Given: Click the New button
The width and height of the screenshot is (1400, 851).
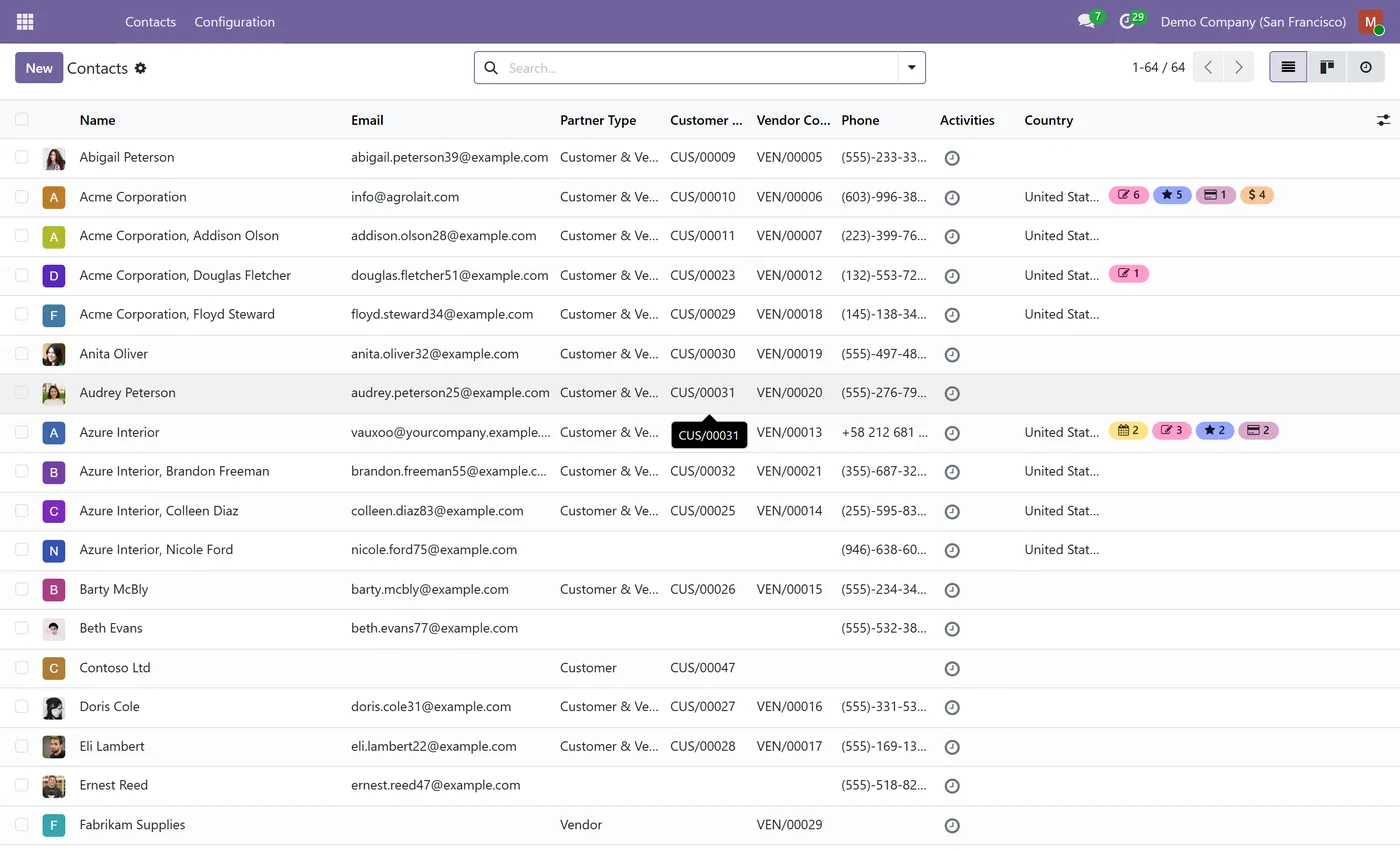Looking at the screenshot, I should click(39, 68).
